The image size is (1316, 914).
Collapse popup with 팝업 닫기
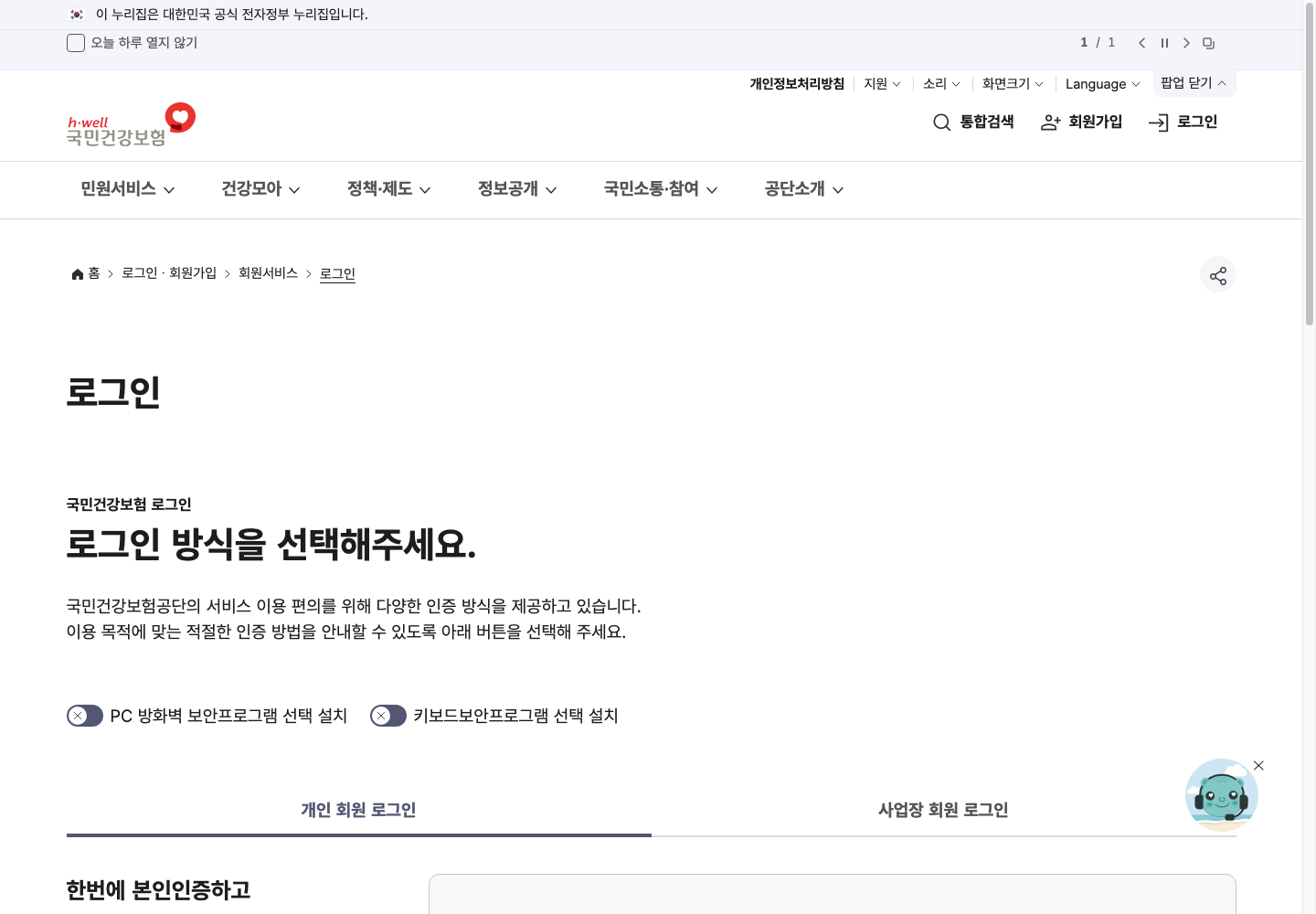[1194, 83]
